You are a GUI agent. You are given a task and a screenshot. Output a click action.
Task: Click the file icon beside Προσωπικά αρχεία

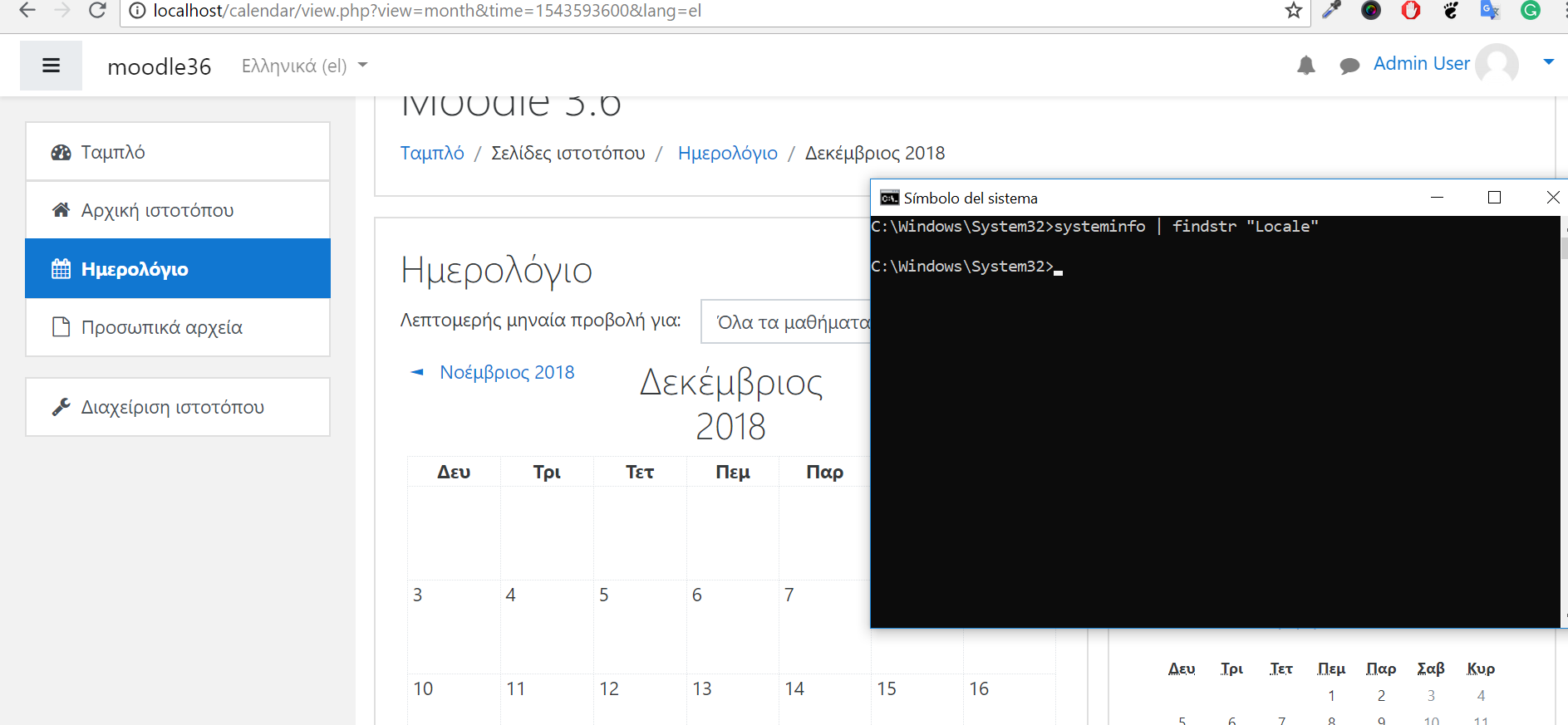(x=61, y=326)
